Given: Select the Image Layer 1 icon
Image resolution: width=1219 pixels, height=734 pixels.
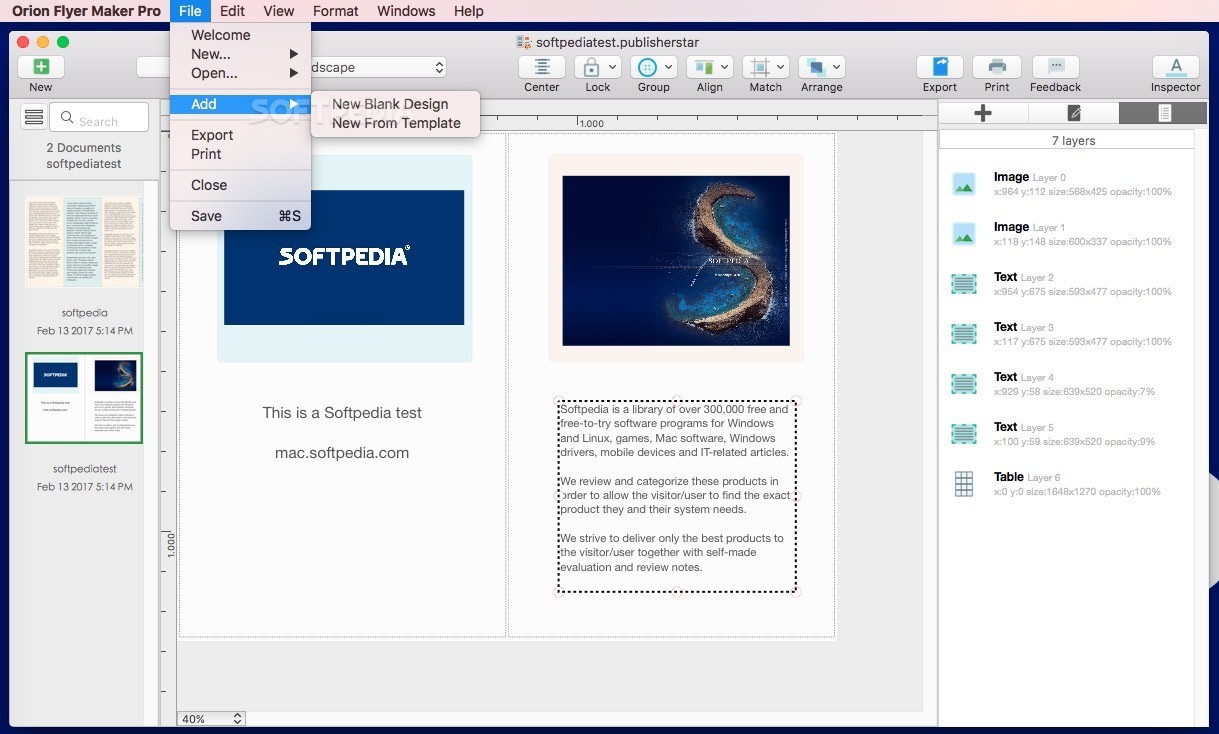Looking at the screenshot, I should tap(964, 233).
